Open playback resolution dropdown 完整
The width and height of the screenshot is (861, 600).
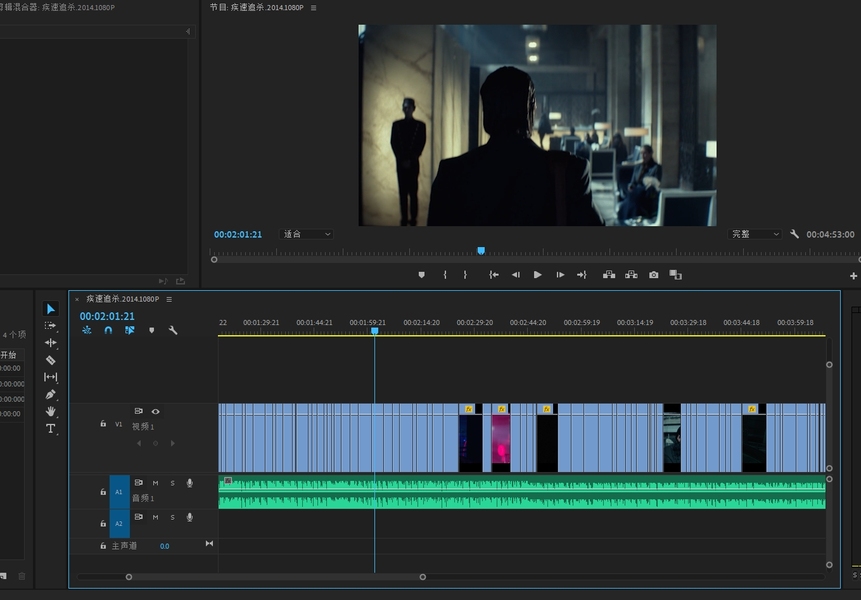755,234
